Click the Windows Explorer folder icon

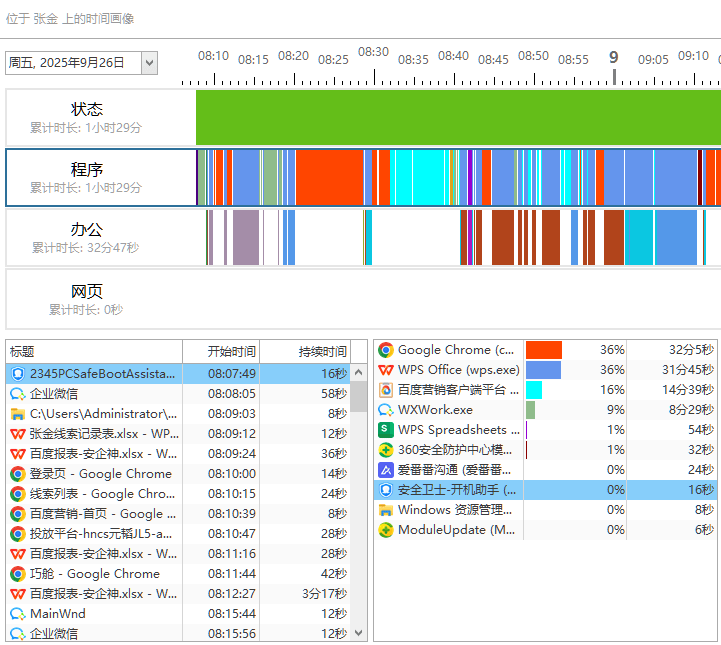pos(385,510)
